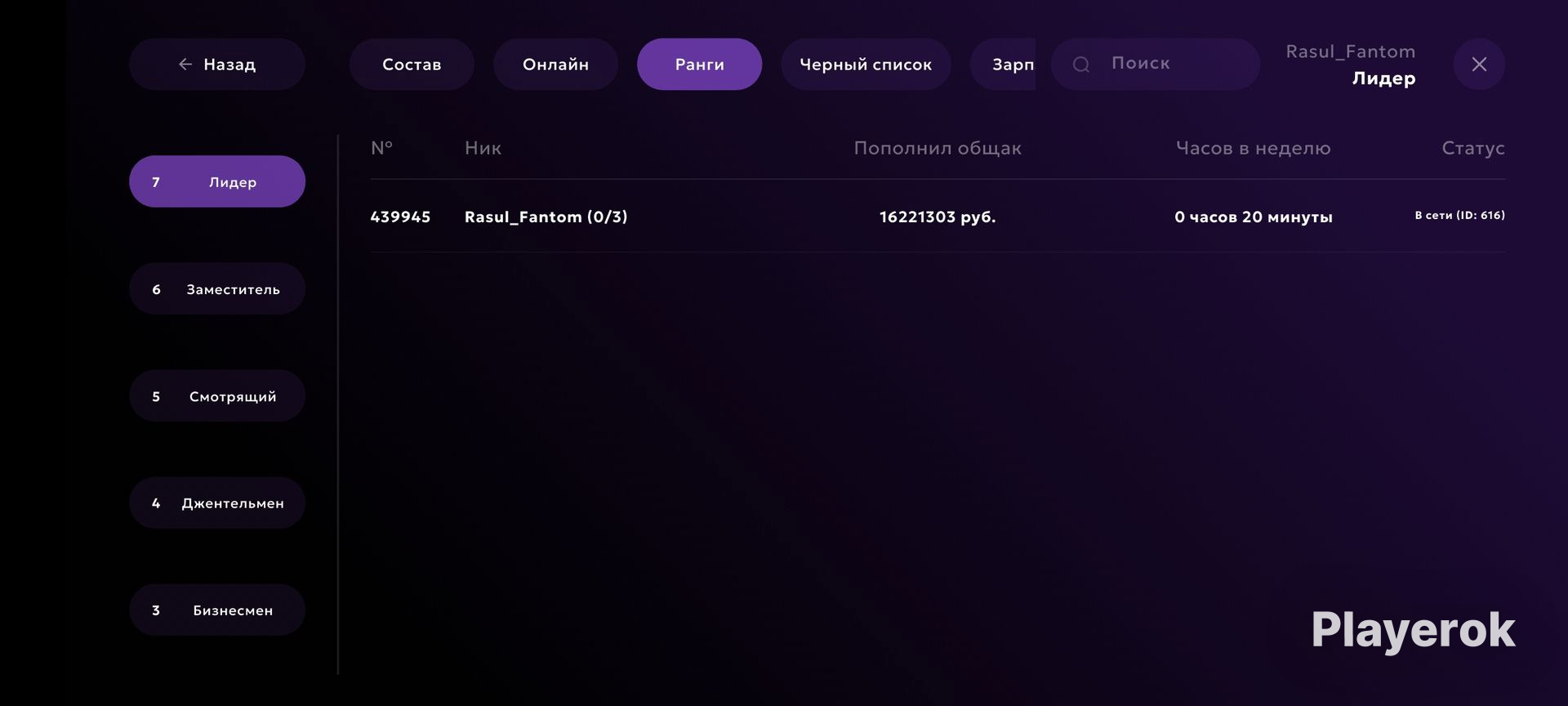Choose rank 5 Смотрящий
Viewport: 1568px width, 706px height.
pyautogui.click(x=217, y=395)
